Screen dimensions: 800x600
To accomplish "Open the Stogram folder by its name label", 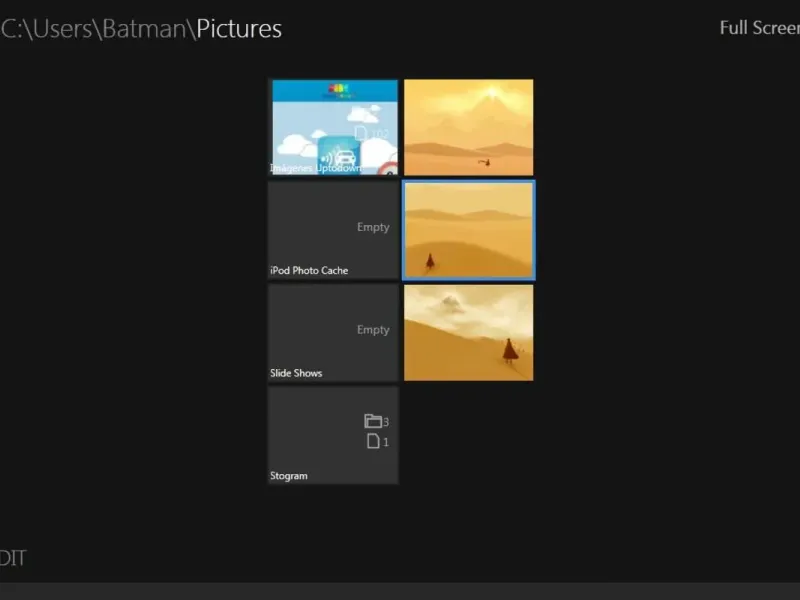I will [x=289, y=476].
